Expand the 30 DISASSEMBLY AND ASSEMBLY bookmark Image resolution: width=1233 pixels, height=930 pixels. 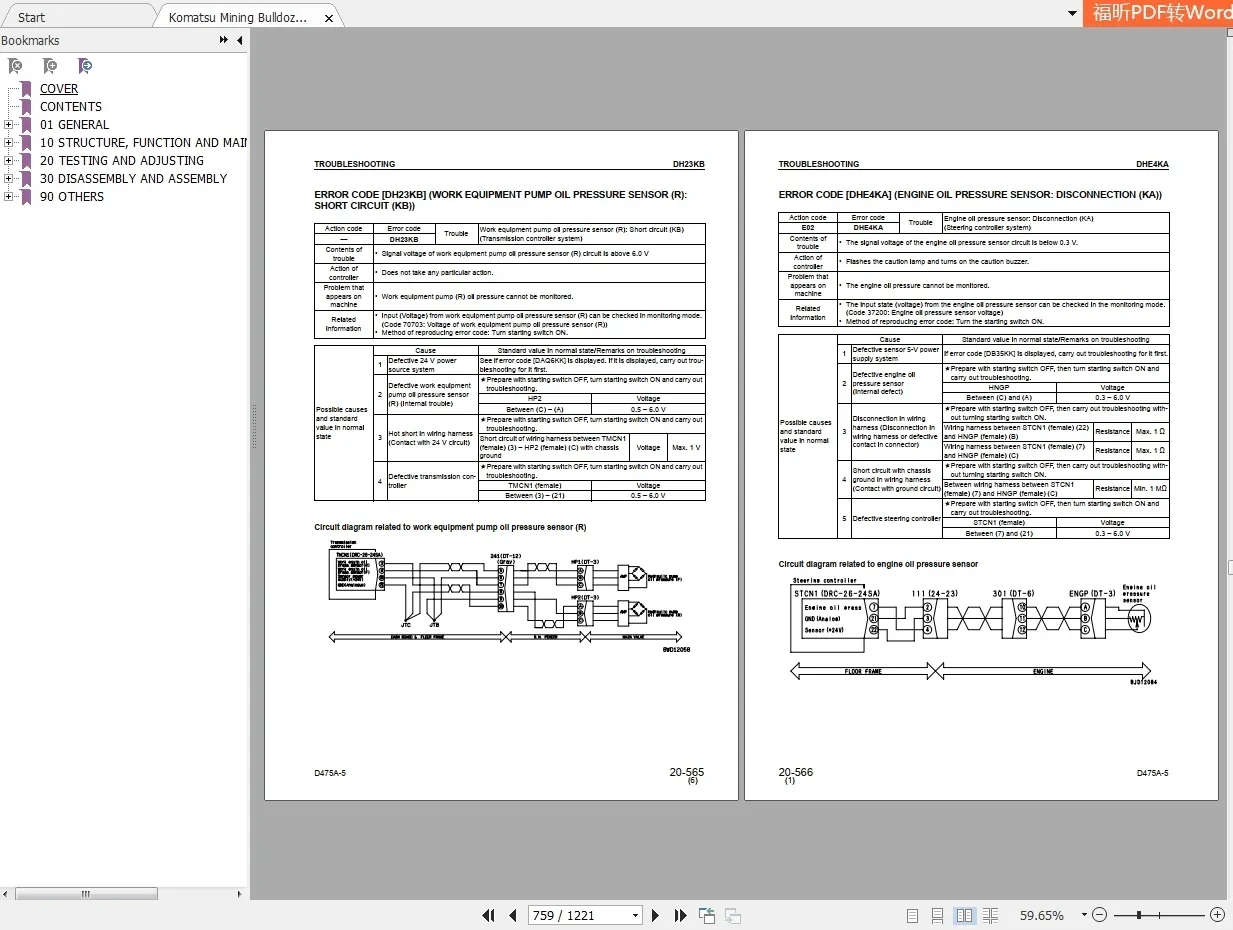[8, 179]
